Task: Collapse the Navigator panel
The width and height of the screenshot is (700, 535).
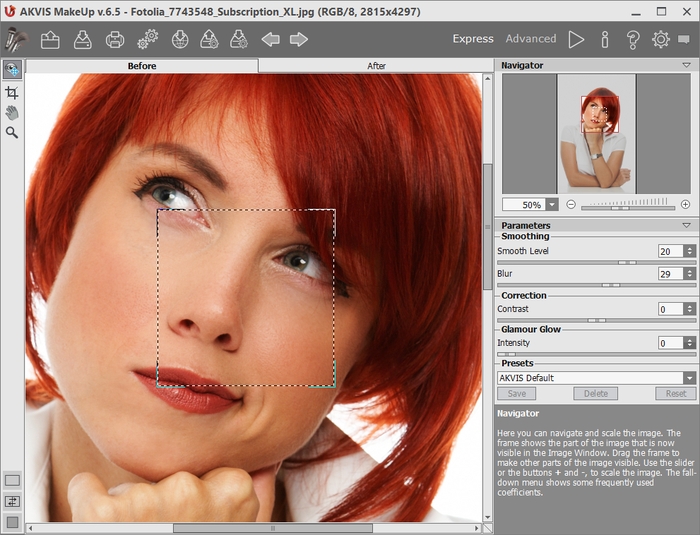Action: [687, 65]
